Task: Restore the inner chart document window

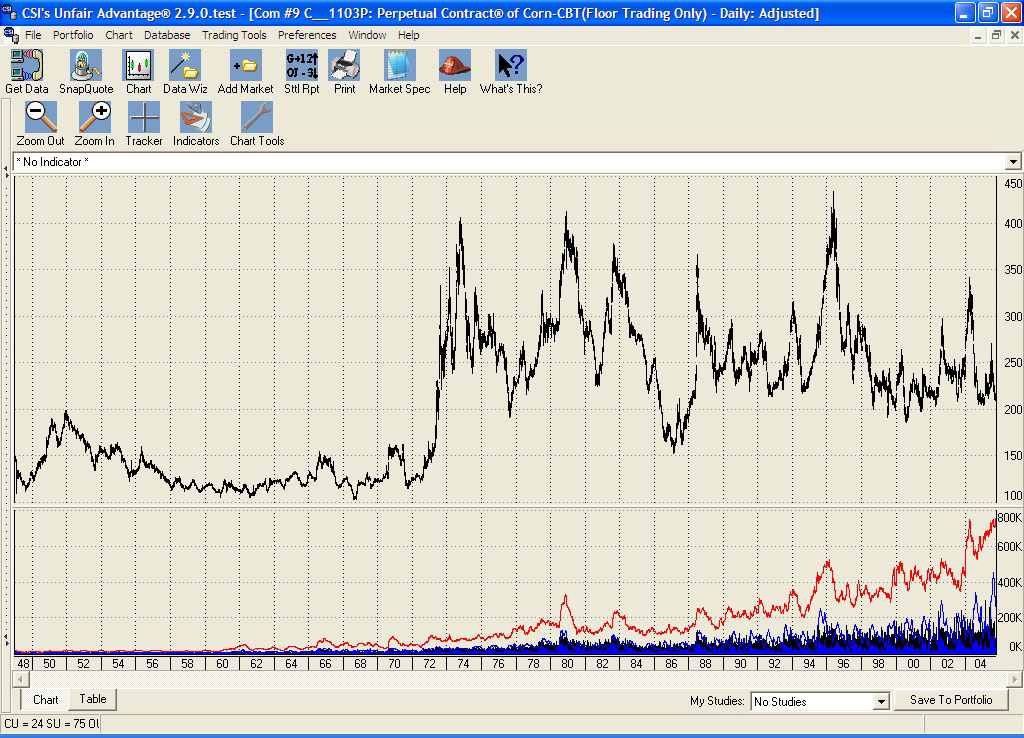Action: (x=996, y=35)
